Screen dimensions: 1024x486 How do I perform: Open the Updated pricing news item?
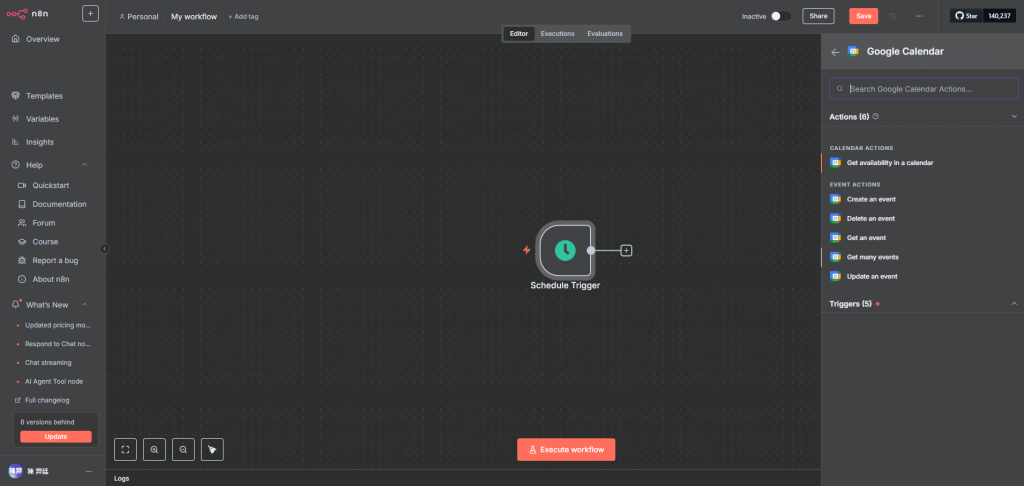coord(57,325)
